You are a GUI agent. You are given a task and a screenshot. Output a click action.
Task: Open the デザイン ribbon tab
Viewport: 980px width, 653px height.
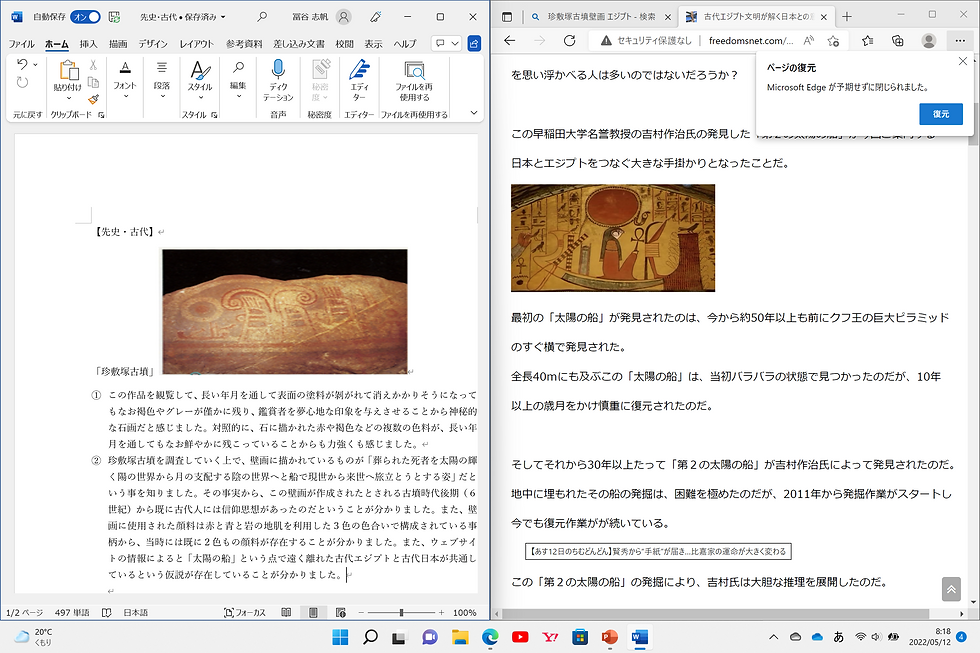(152, 44)
